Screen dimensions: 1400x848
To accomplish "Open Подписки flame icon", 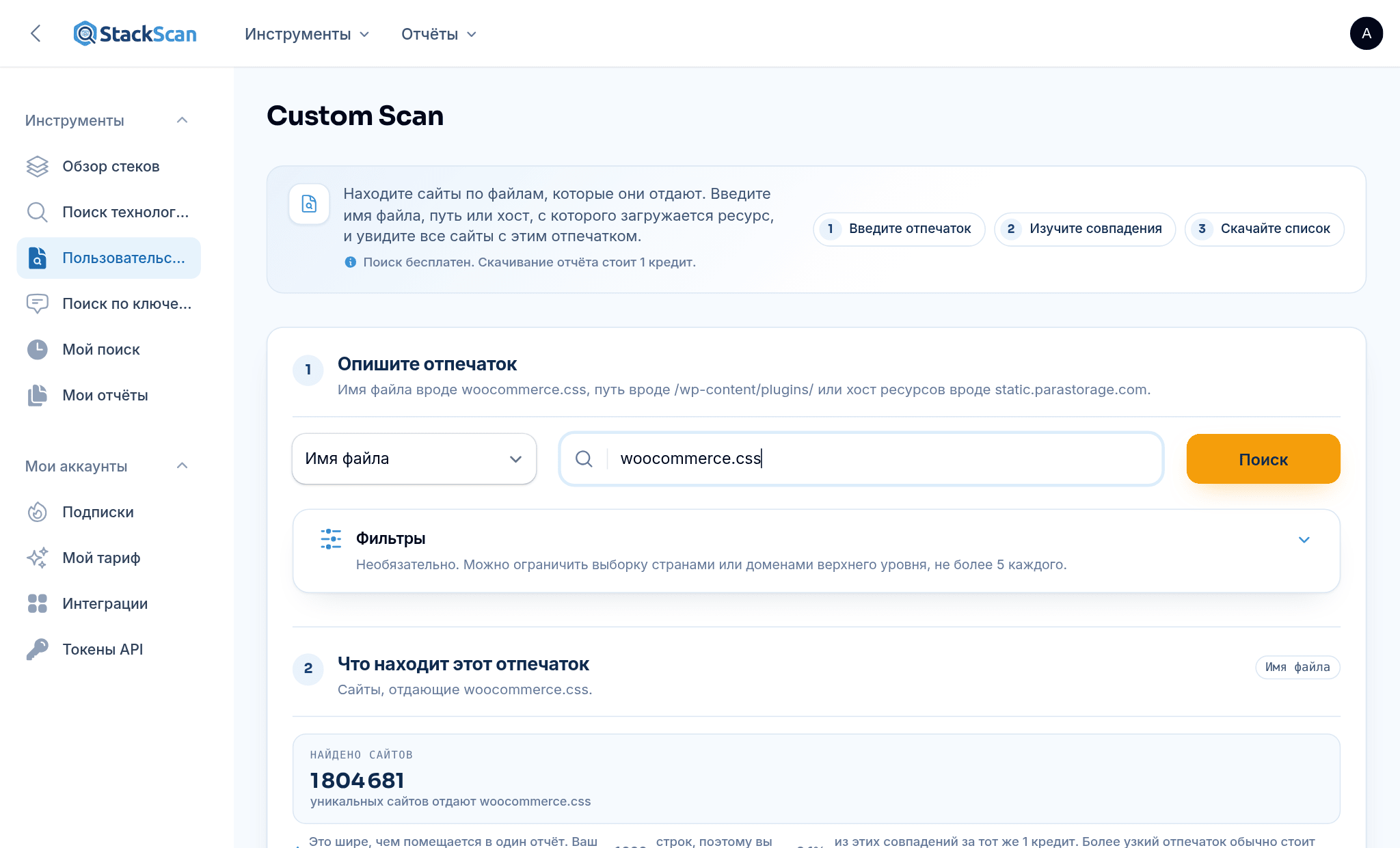I will [x=38, y=512].
